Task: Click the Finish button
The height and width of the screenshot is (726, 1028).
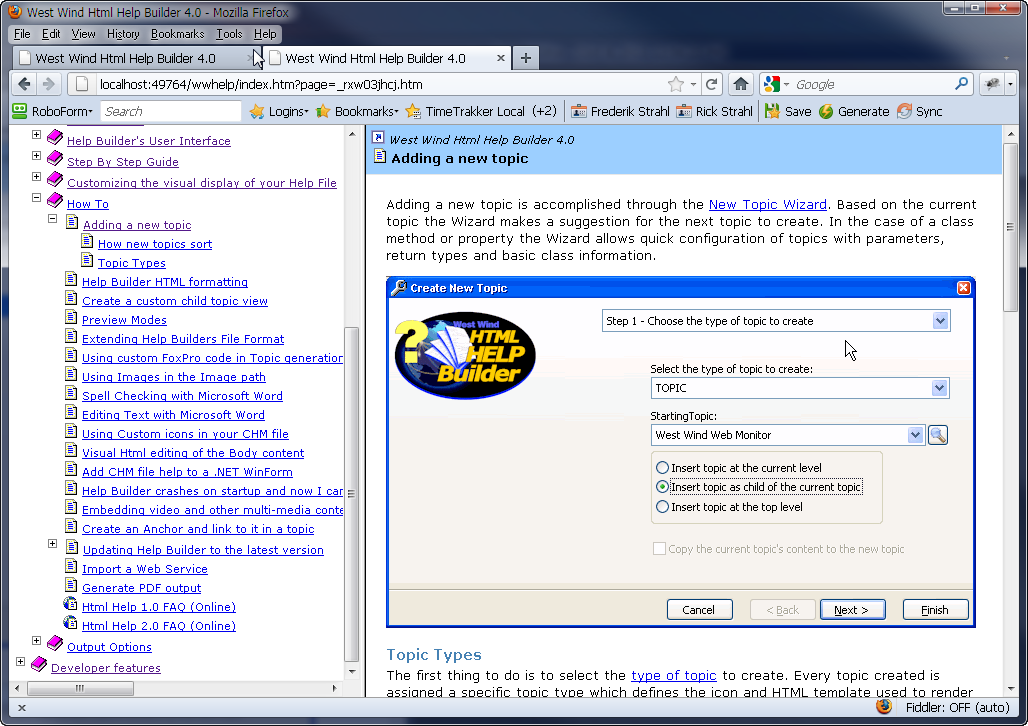Action: point(936,610)
